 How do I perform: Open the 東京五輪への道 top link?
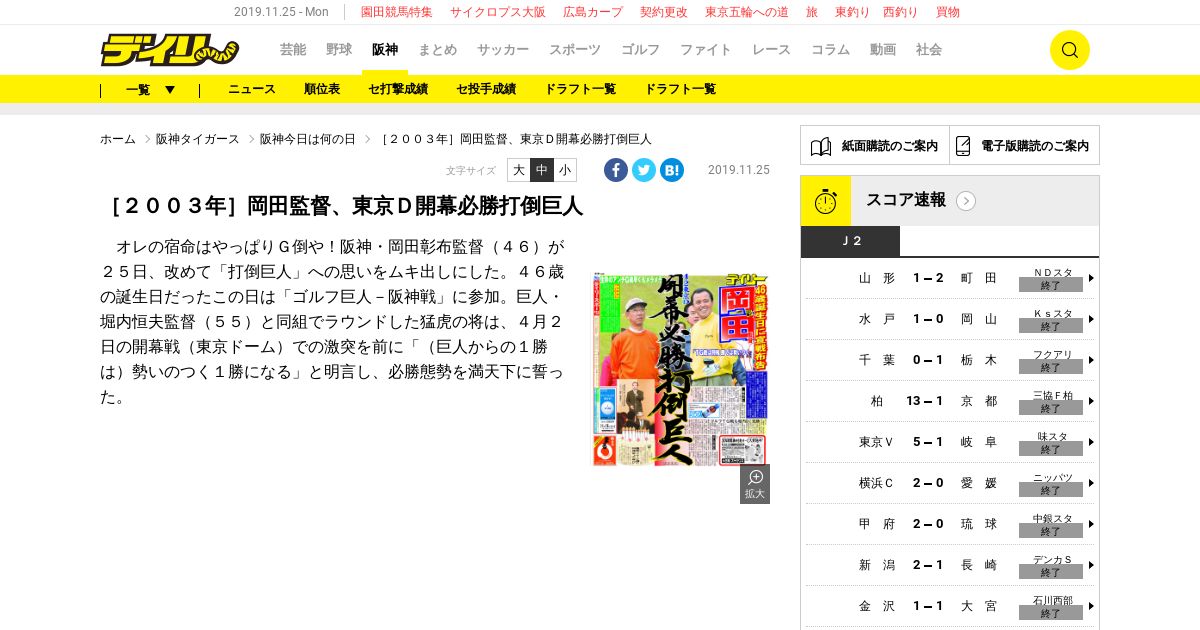click(x=747, y=12)
